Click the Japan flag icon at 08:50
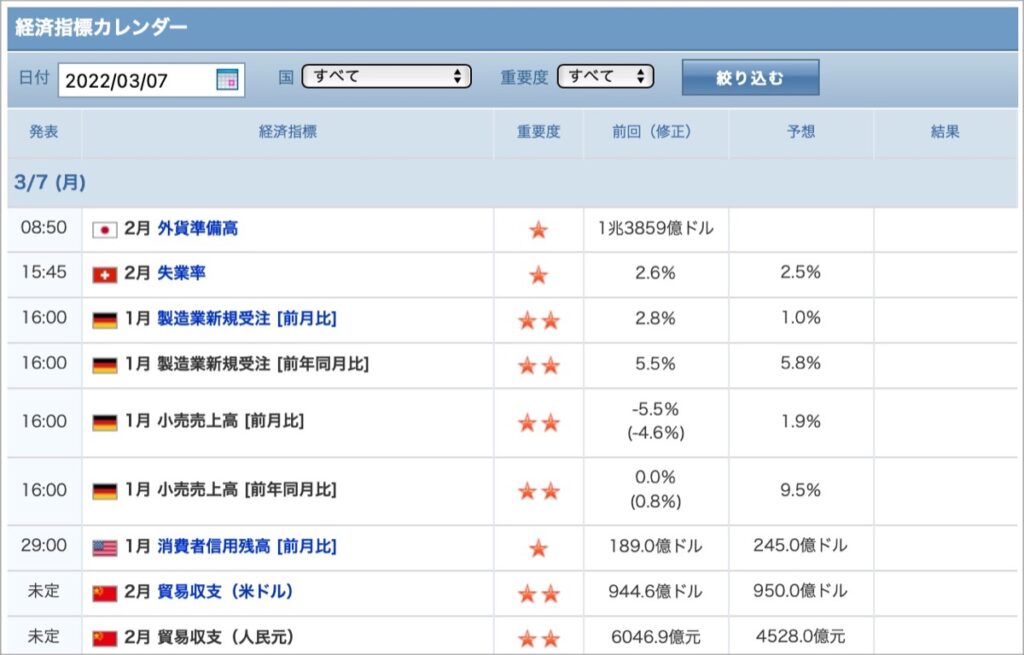 (x=104, y=230)
